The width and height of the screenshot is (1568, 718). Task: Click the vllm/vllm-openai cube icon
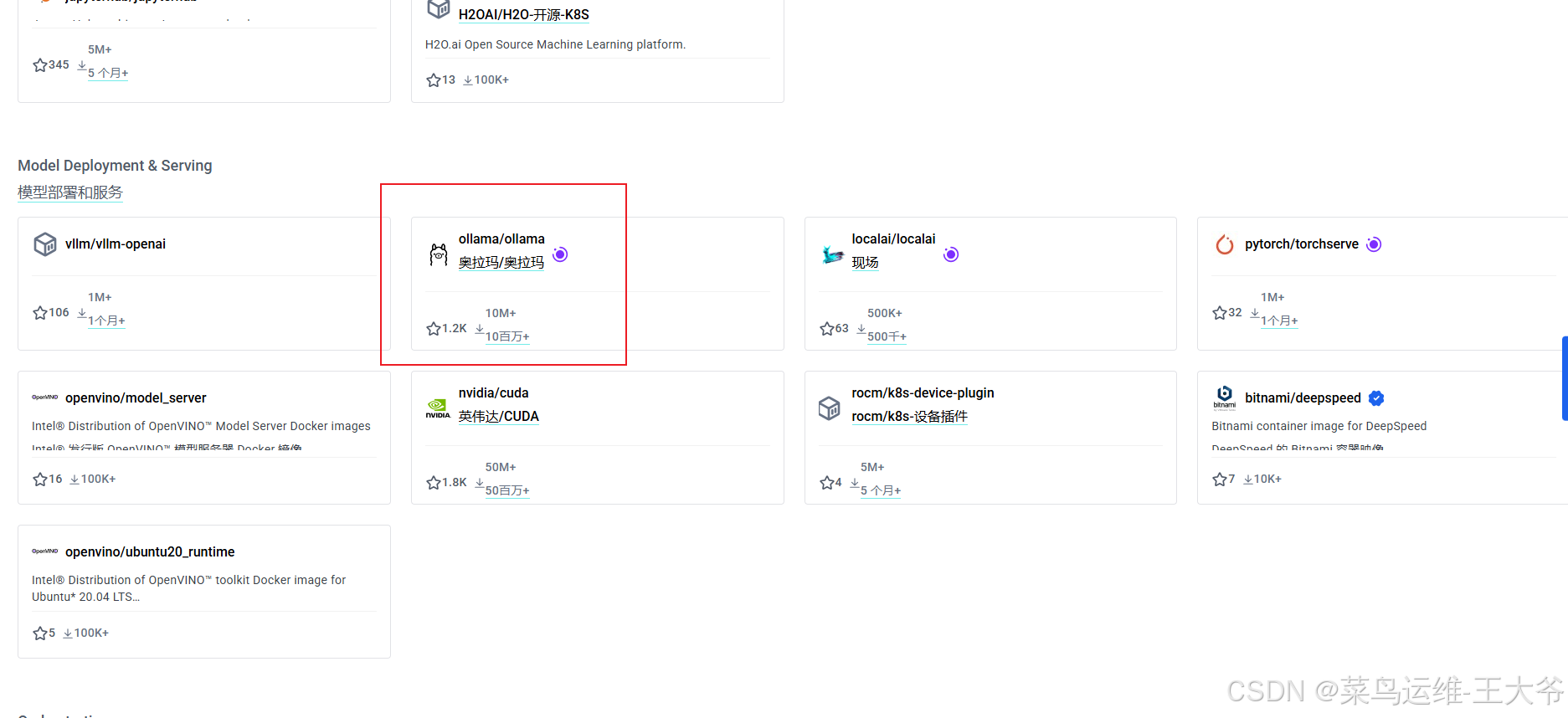click(44, 244)
